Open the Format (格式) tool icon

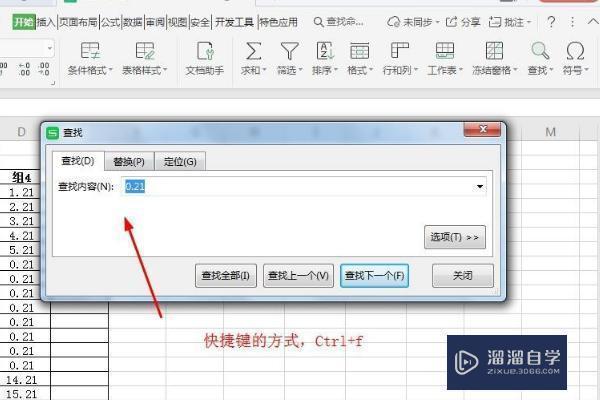[x=359, y=51]
